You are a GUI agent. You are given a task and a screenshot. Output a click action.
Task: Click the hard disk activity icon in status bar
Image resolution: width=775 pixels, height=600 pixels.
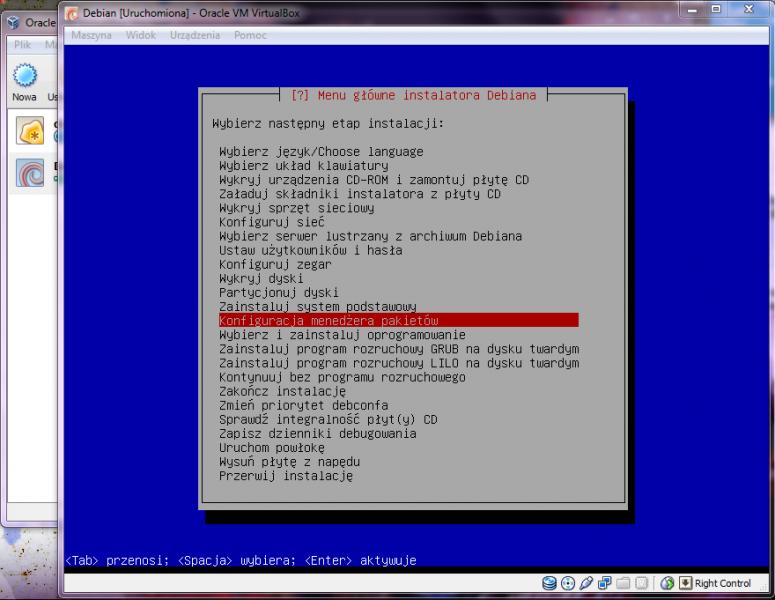tap(549, 583)
